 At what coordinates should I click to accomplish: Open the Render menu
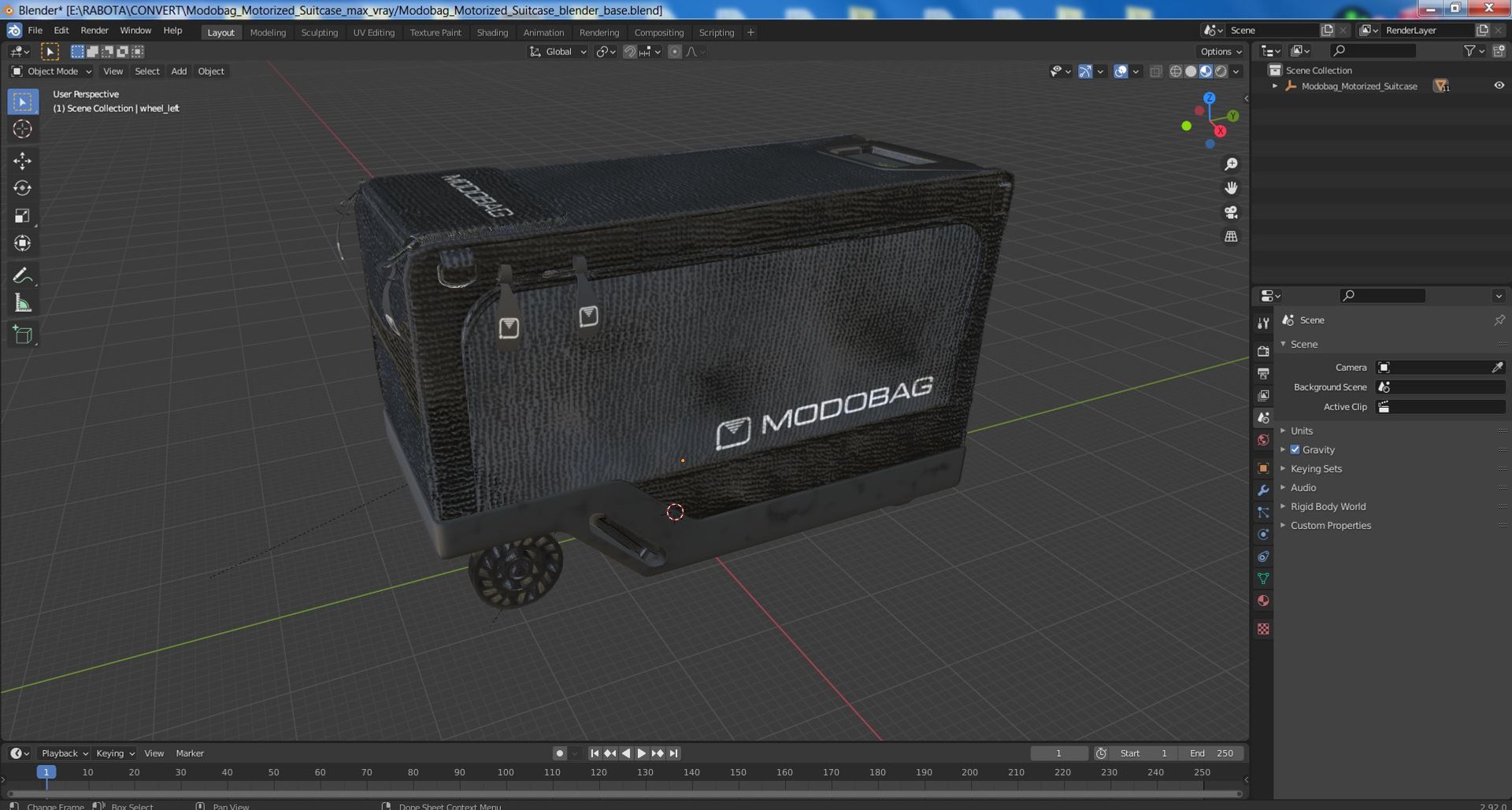94,31
